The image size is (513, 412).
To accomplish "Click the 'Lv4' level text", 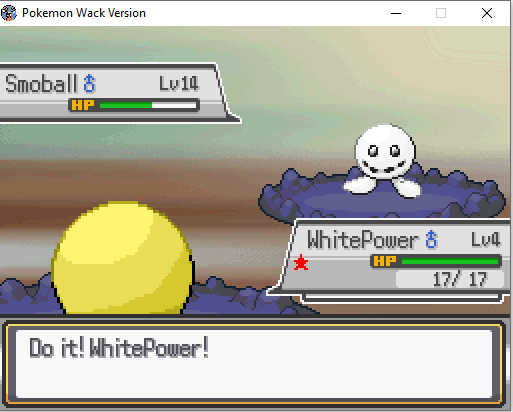I will coord(486,239).
